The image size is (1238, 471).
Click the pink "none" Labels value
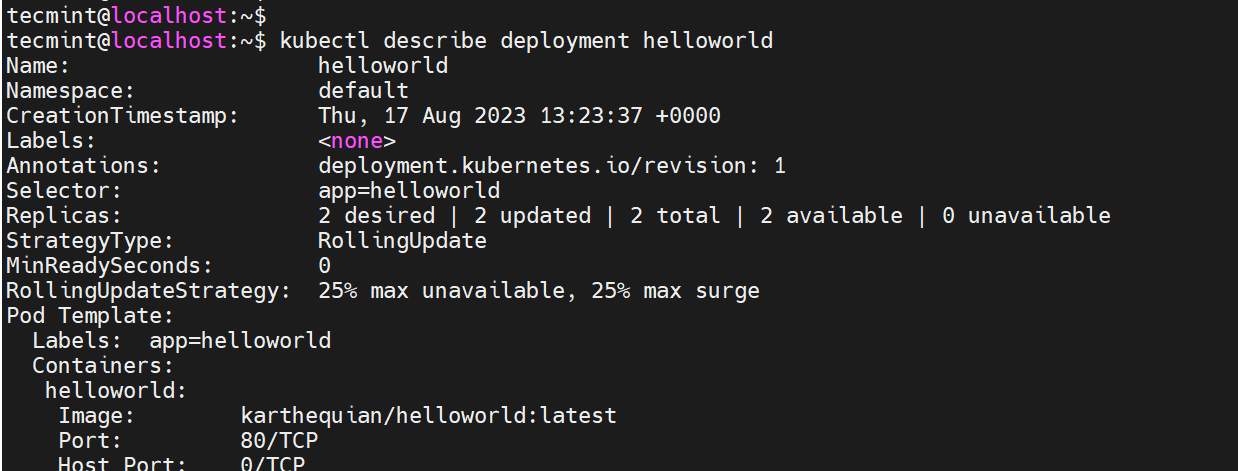(x=357, y=141)
